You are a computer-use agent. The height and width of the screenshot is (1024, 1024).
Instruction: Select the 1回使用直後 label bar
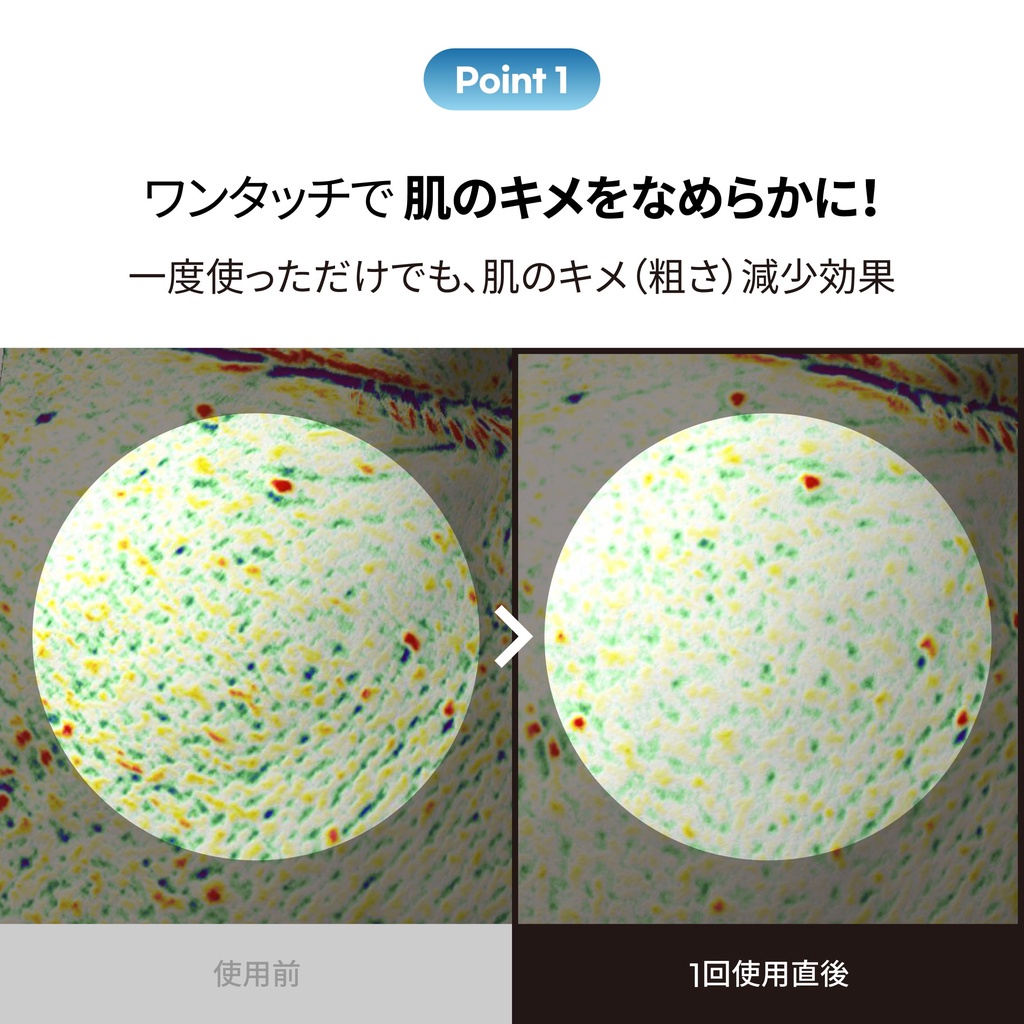coord(768,974)
